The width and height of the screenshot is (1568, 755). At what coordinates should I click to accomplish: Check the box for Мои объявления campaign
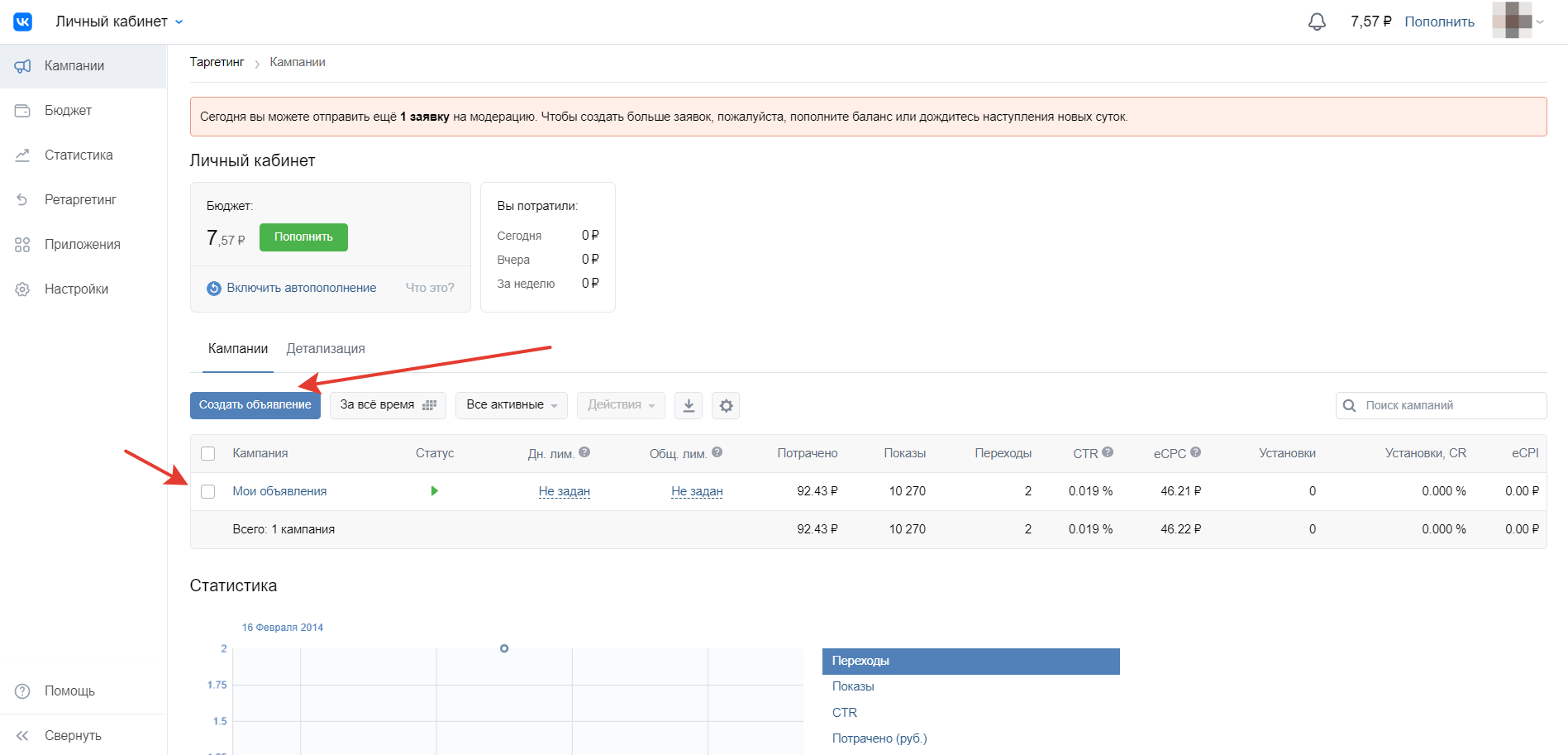click(x=208, y=491)
